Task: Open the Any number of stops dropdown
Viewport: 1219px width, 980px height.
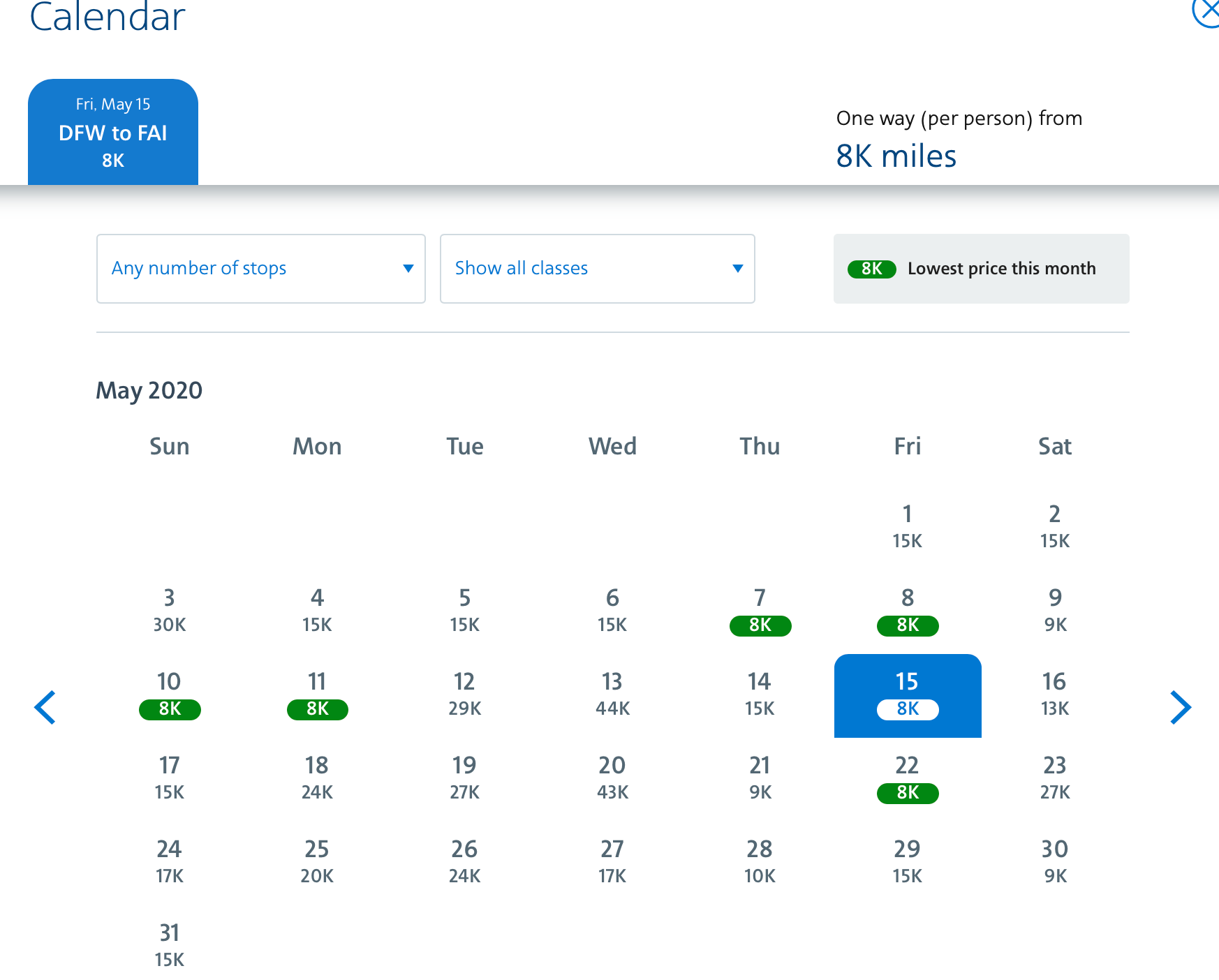Action: pos(261,269)
